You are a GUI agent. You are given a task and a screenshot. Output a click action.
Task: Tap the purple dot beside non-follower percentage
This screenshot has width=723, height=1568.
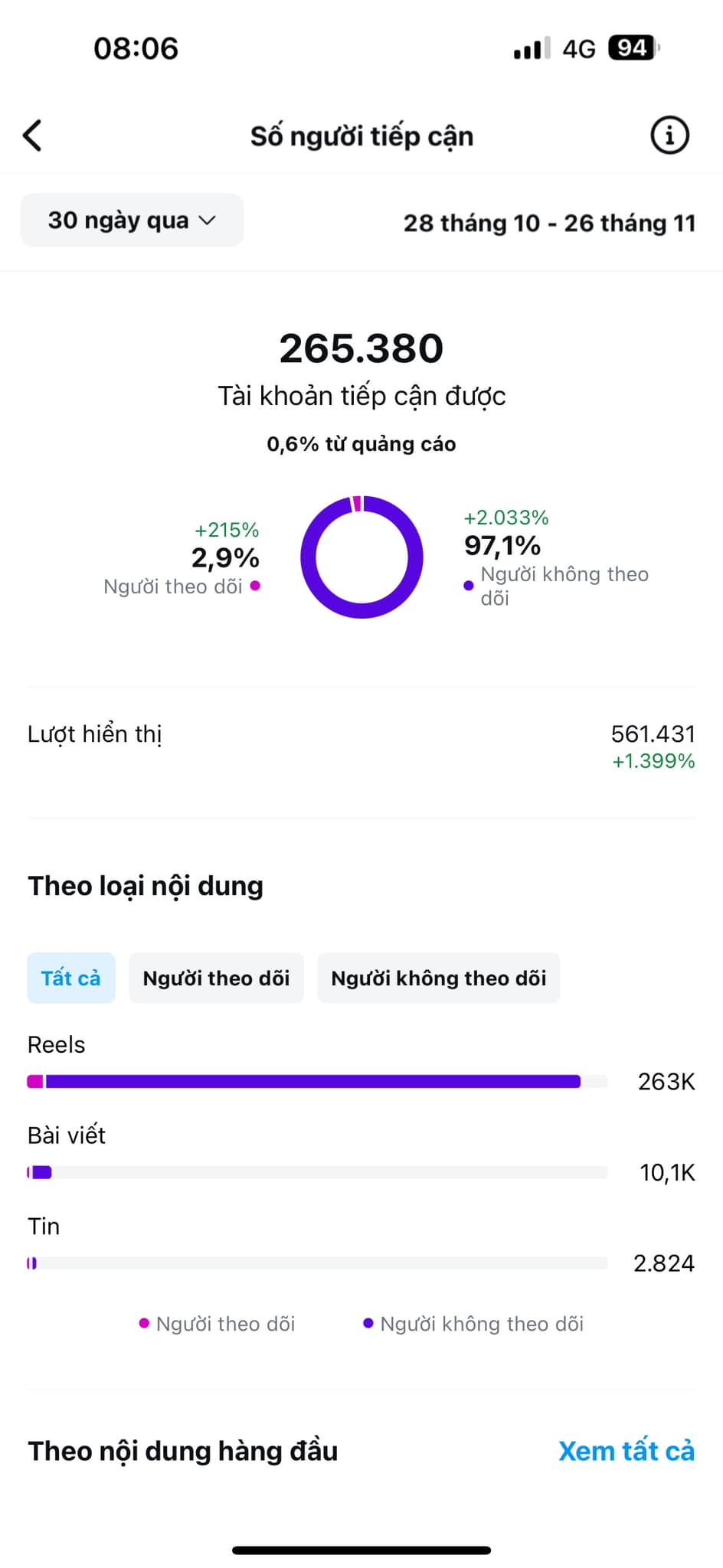point(469,586)
